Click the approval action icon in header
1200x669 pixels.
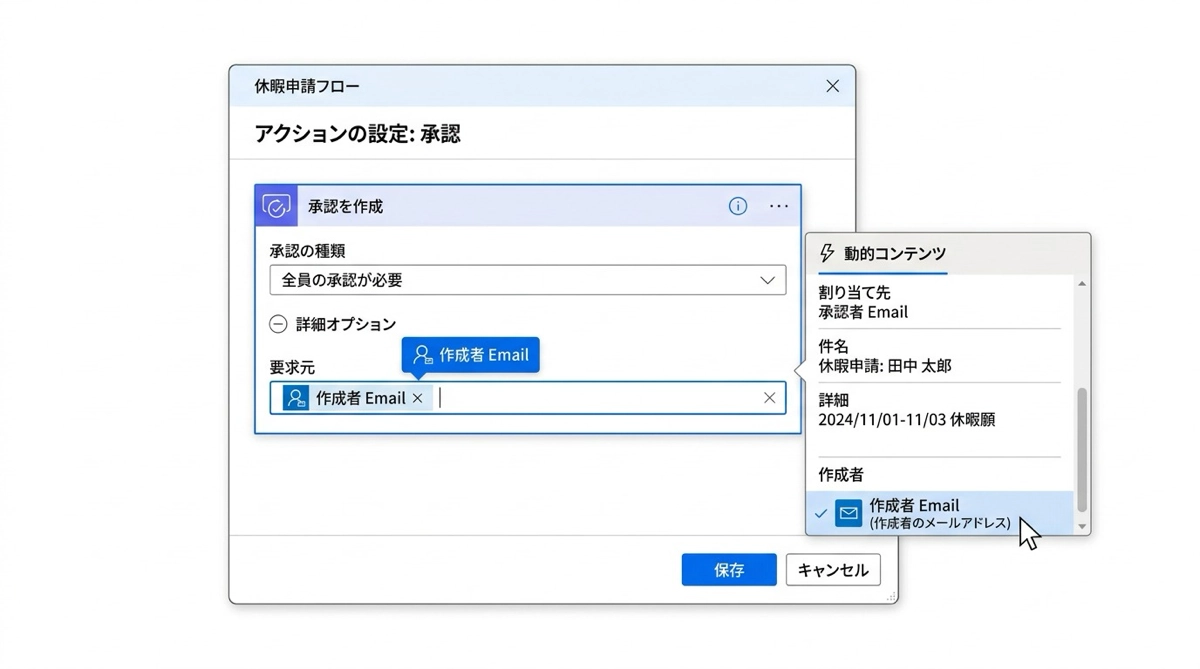click(276, 206)
